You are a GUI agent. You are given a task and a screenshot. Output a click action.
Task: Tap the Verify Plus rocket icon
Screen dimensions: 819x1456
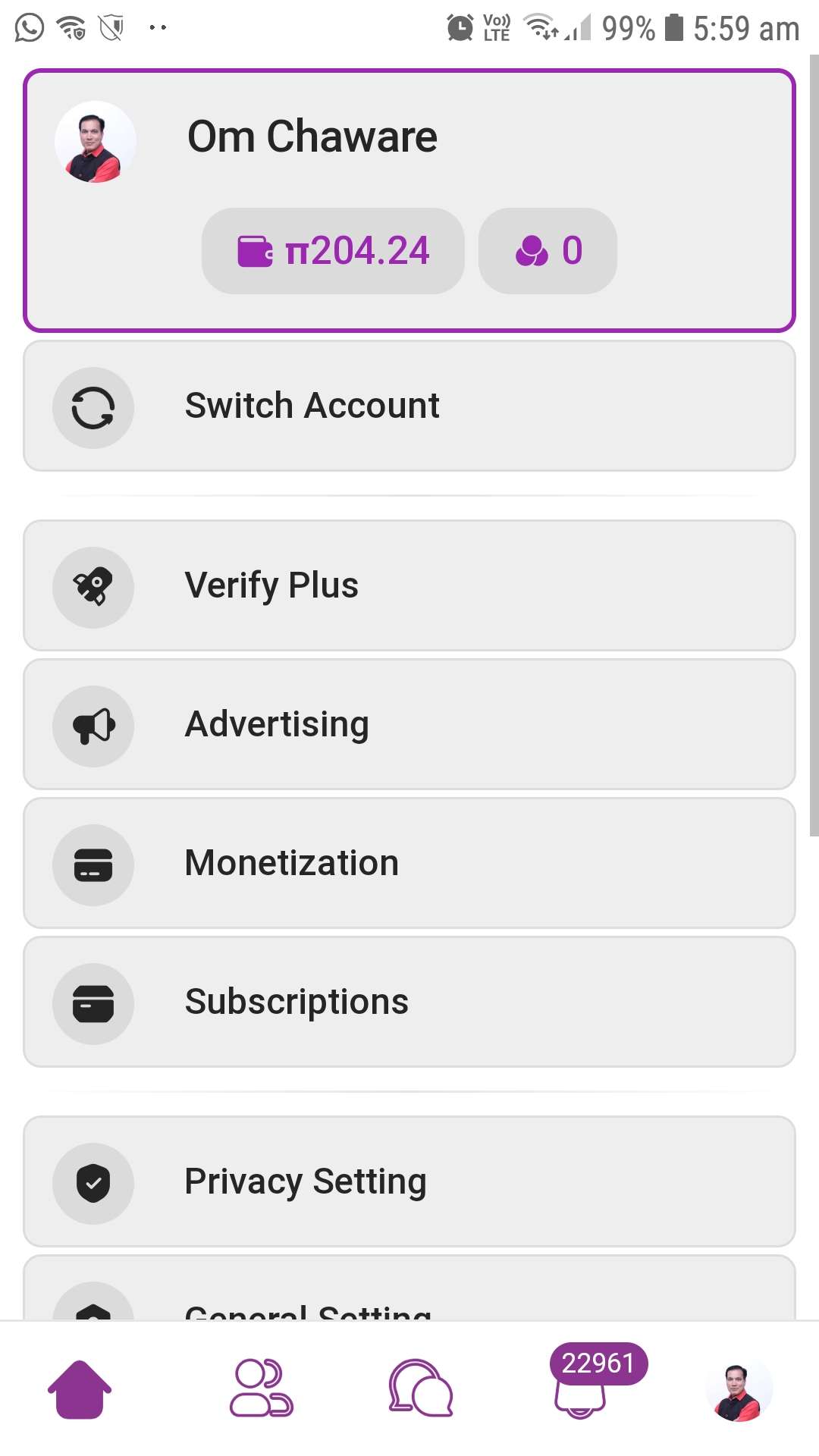93,587
